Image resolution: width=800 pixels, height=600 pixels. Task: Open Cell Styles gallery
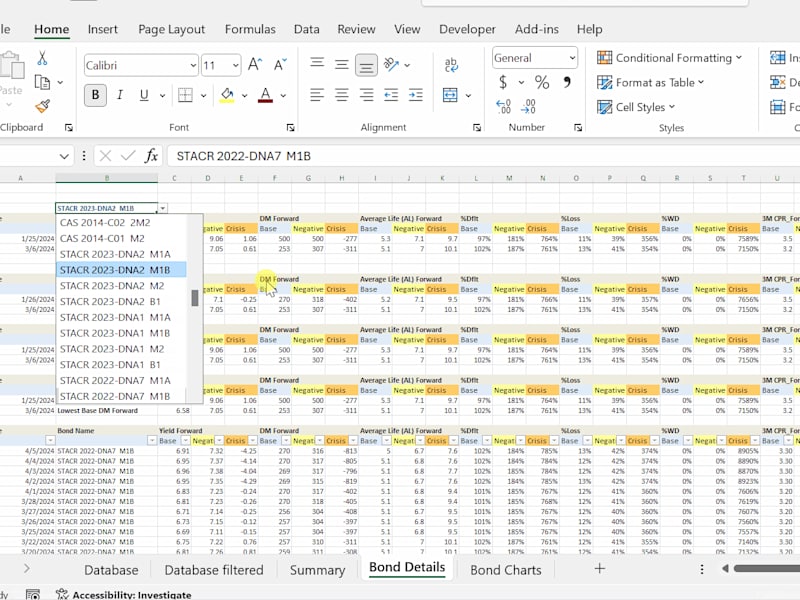pos(636,107)
